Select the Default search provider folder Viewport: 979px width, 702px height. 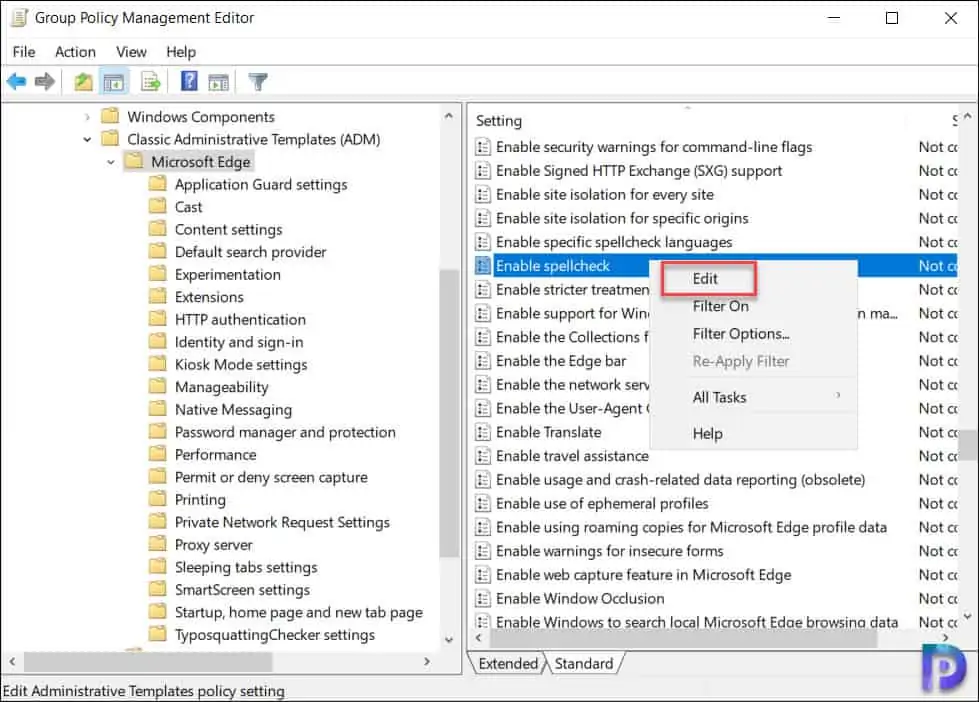(x=250, y=252)
